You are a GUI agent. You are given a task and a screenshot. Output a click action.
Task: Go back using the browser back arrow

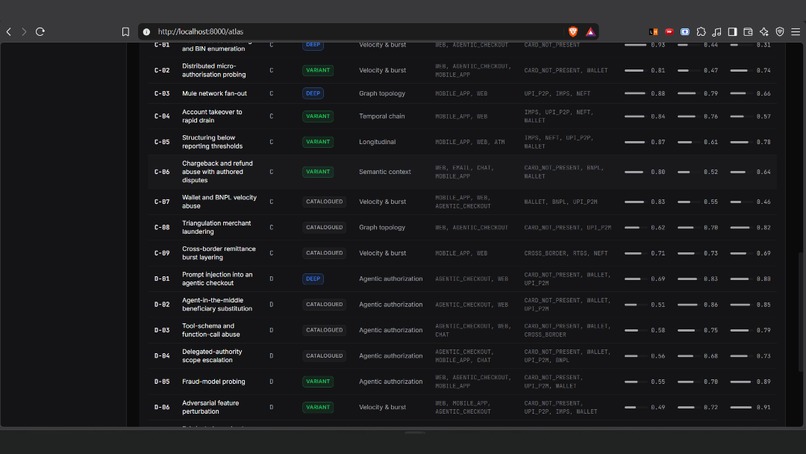point(9,32)
